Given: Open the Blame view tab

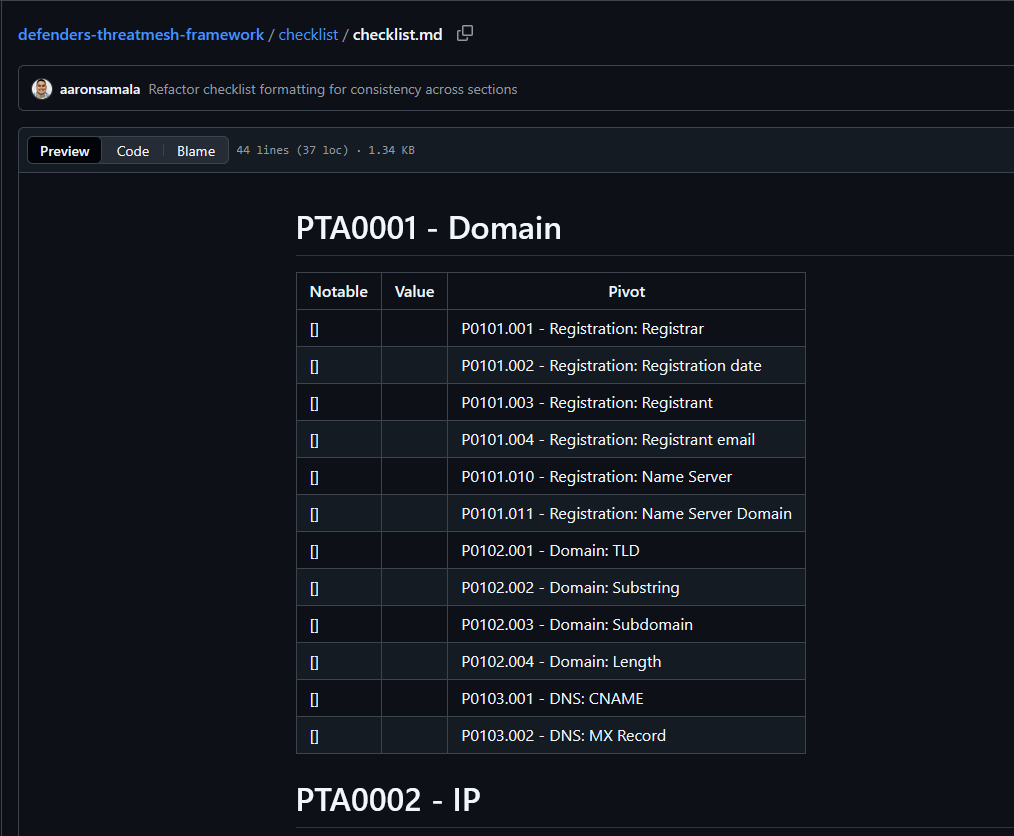Looking at the screenshot, I should (x=196, y=151).
